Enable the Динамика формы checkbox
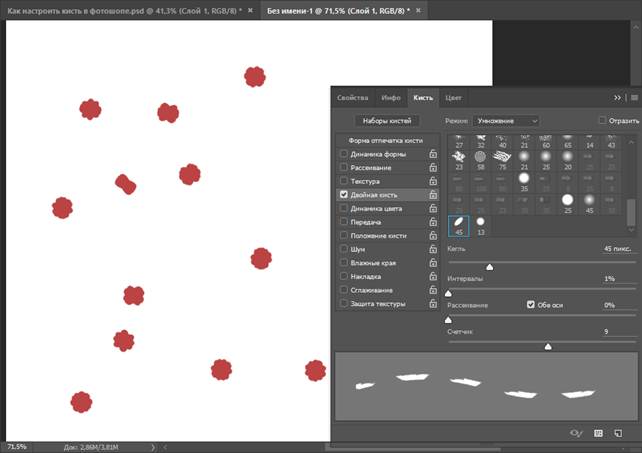Viewport: 642px width, 453px height. click(x=344, y=154)
